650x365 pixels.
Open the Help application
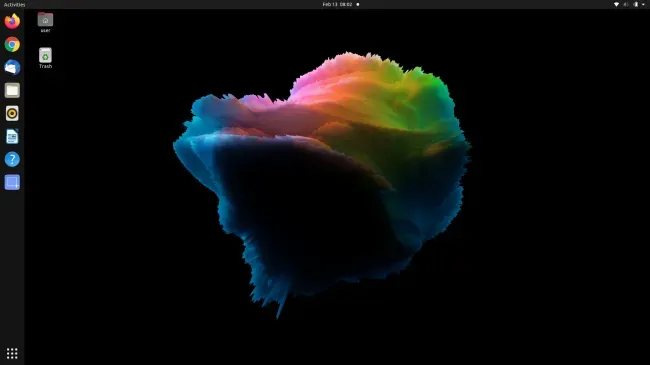[12, 159]
